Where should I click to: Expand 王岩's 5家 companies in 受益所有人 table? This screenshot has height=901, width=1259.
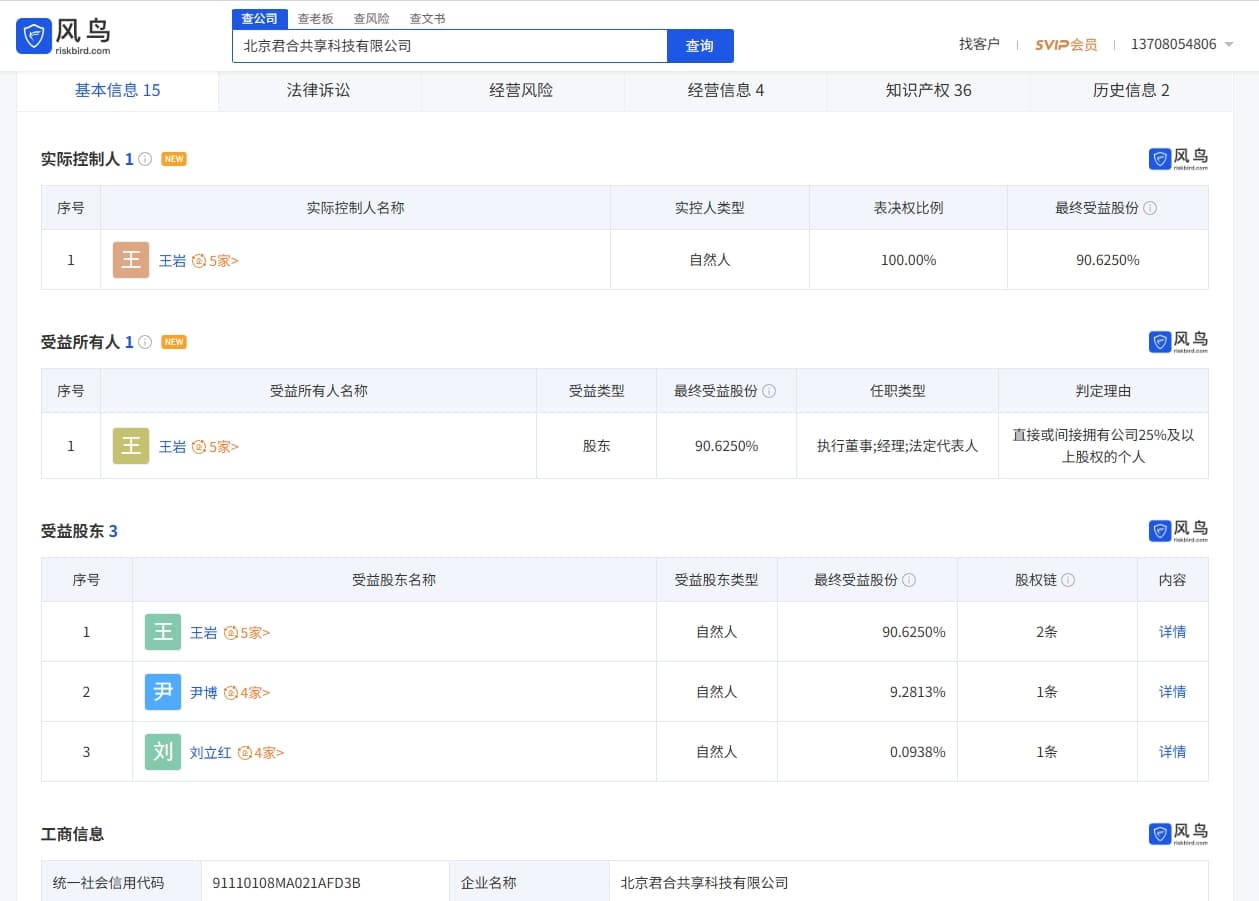pos(216,447)
